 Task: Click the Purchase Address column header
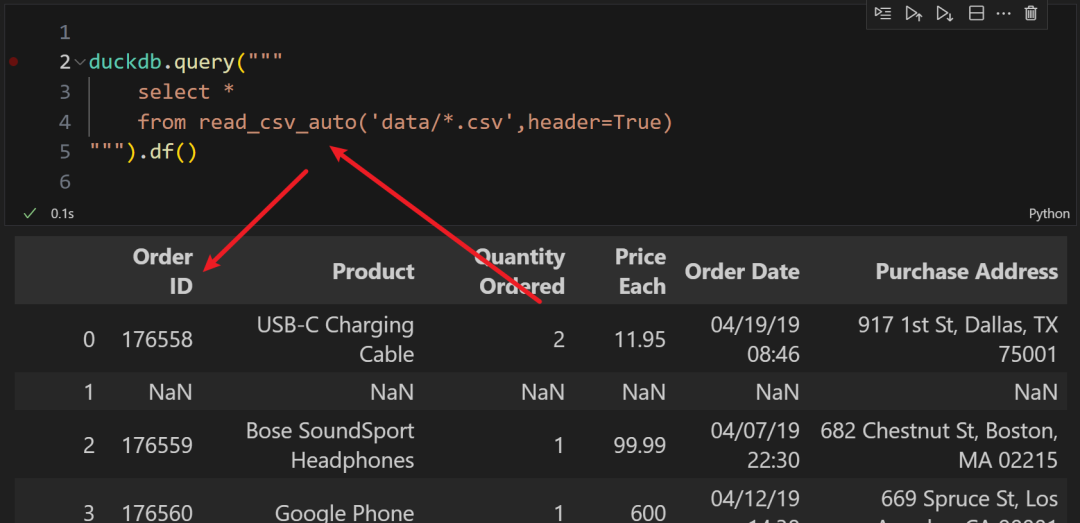(966, 271)
